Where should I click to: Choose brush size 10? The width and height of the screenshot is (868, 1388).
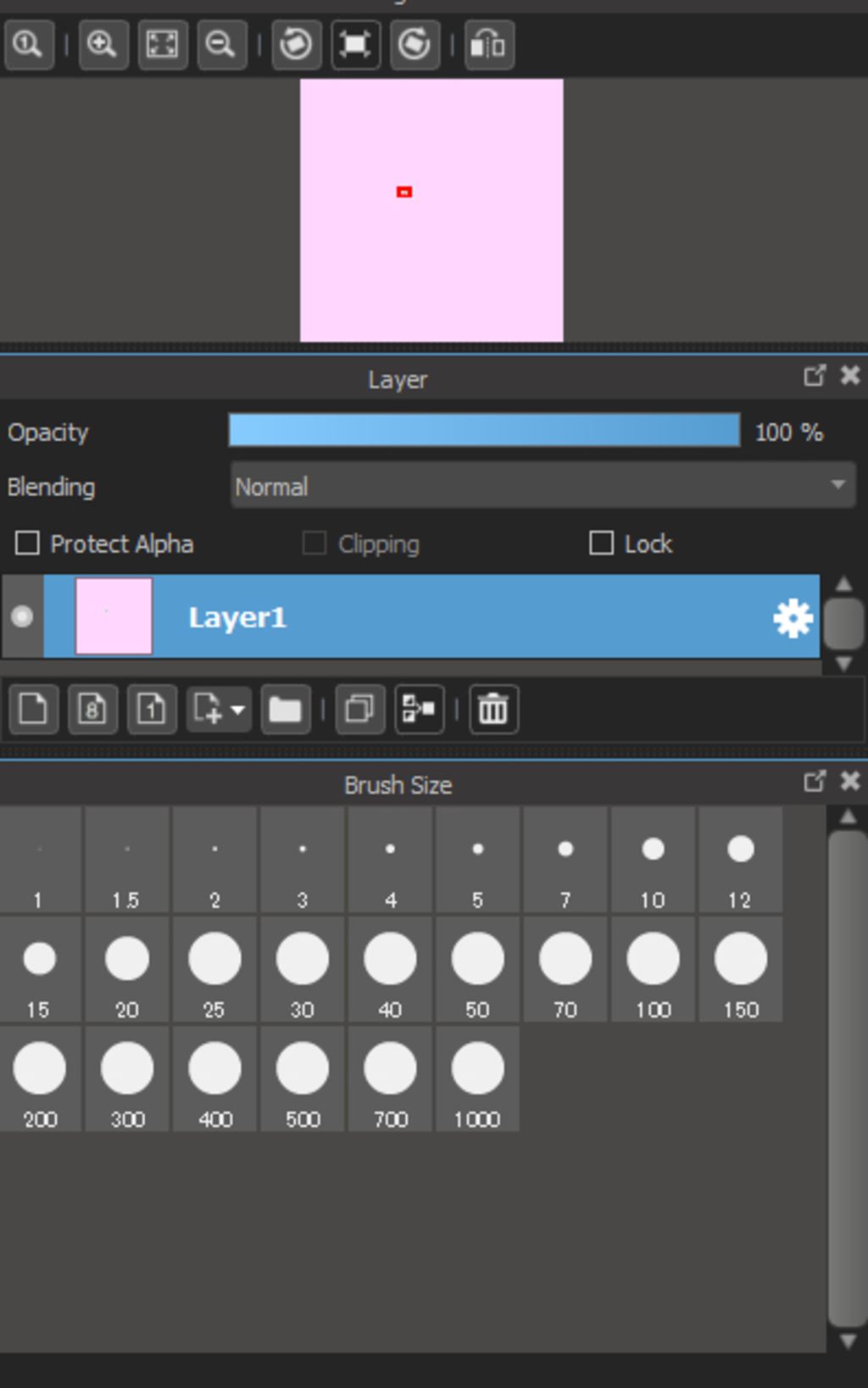[x=653, y=860]
